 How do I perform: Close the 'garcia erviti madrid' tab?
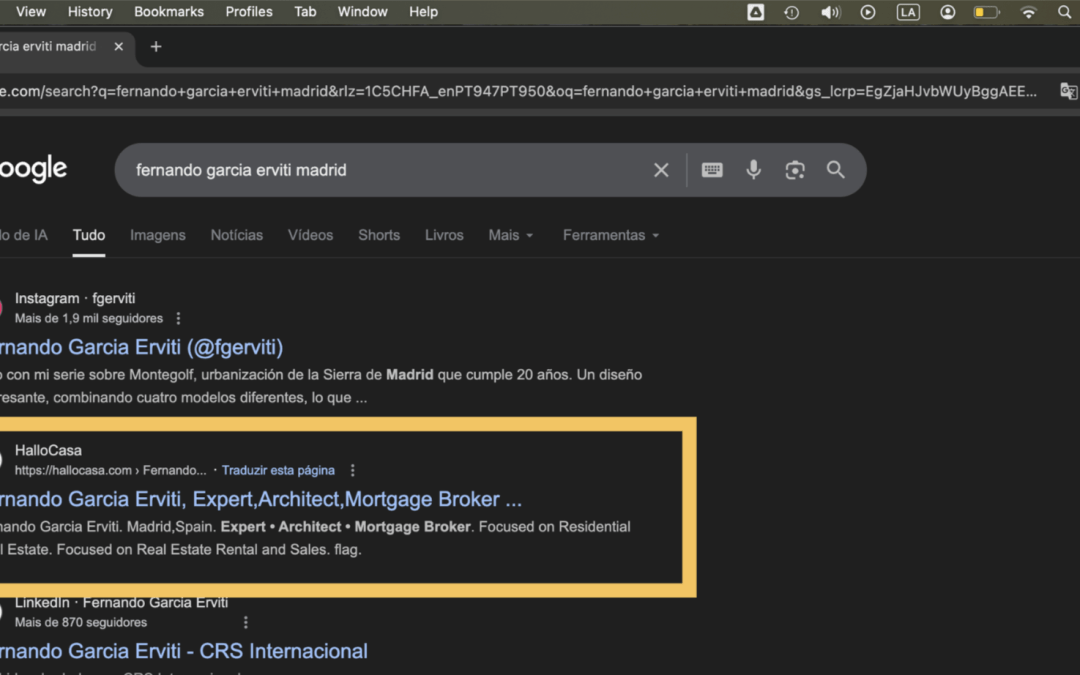(118, 47)
